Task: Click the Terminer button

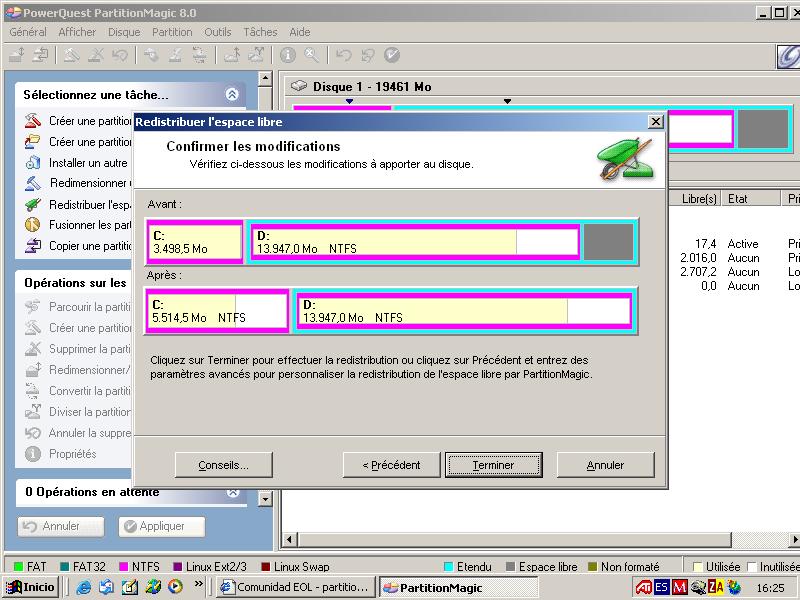Action: (493, 465)
